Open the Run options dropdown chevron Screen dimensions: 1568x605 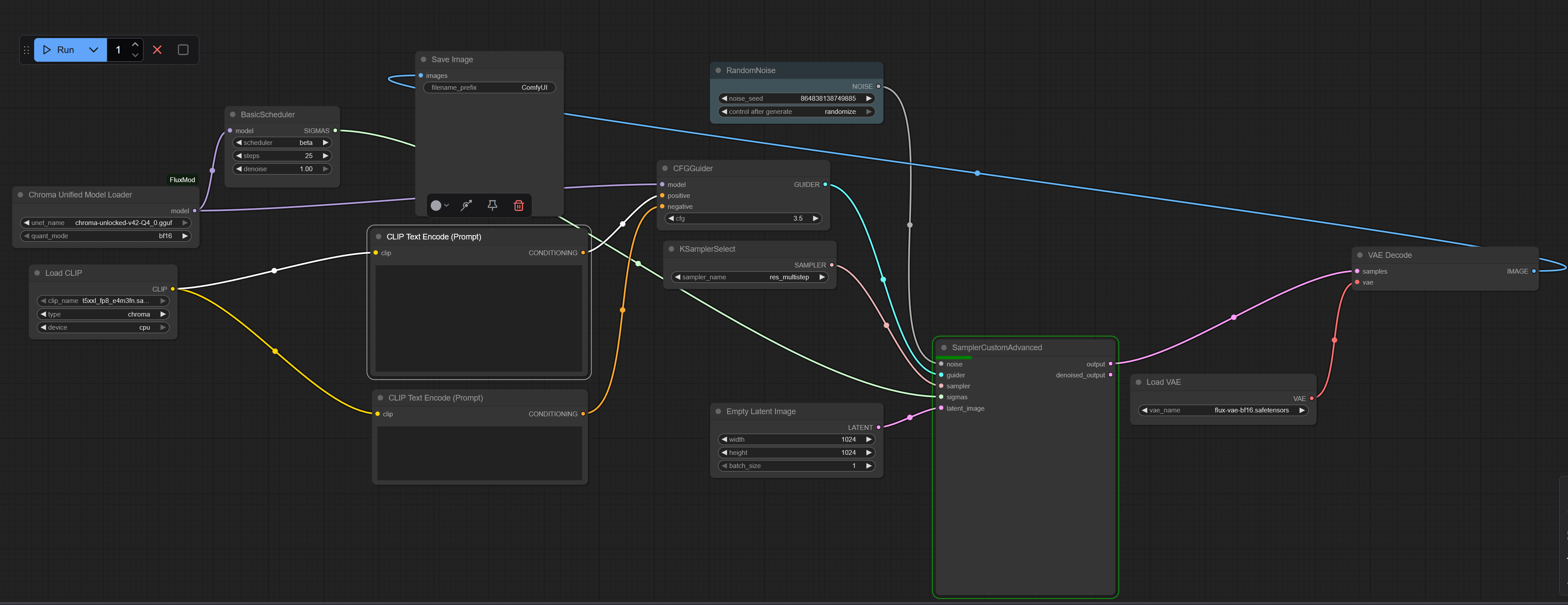(x=94, y=50)
